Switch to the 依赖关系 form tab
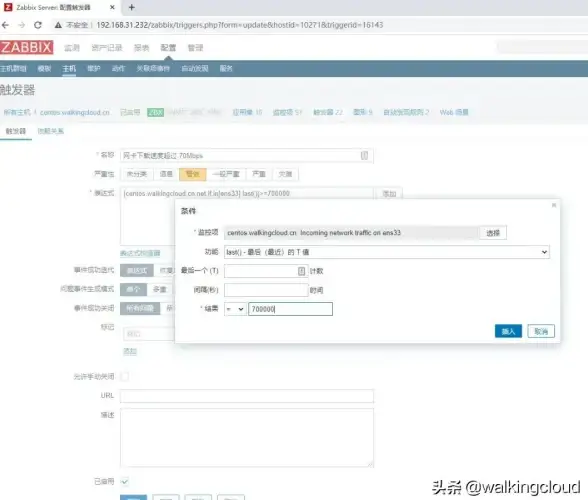 tap(51, 131)
